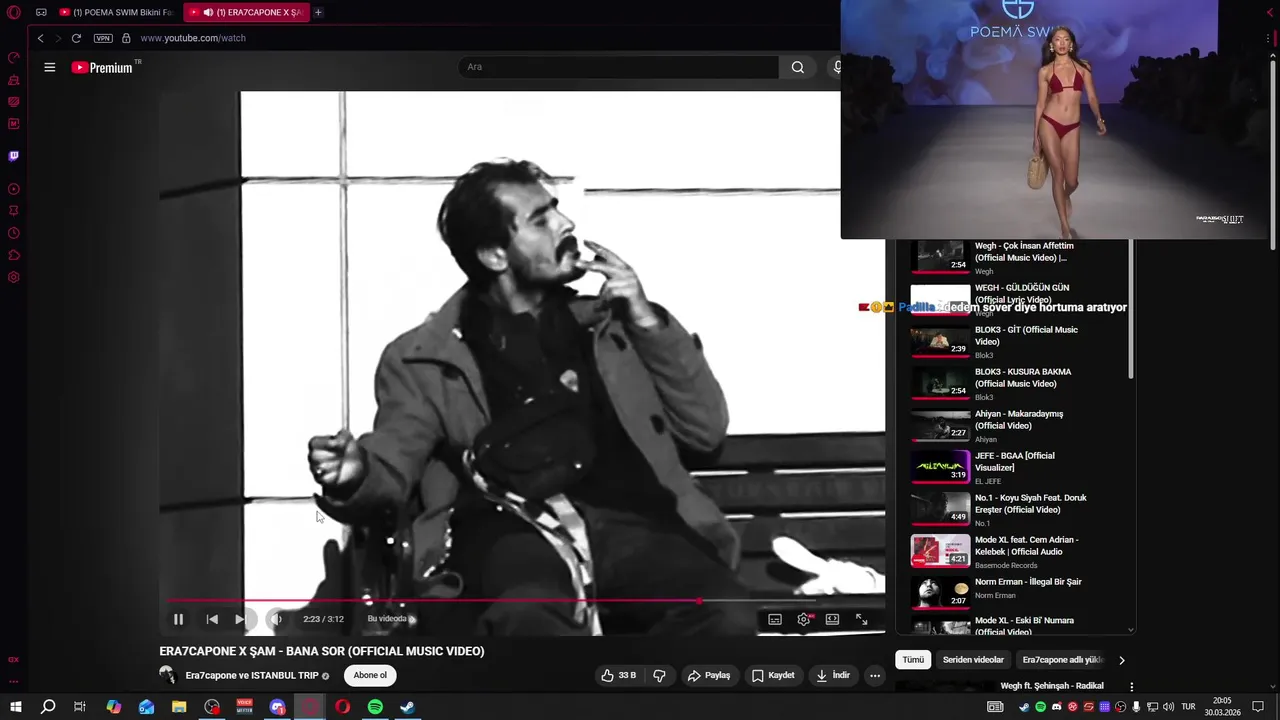Download the video with İndir

click(833, 676)
